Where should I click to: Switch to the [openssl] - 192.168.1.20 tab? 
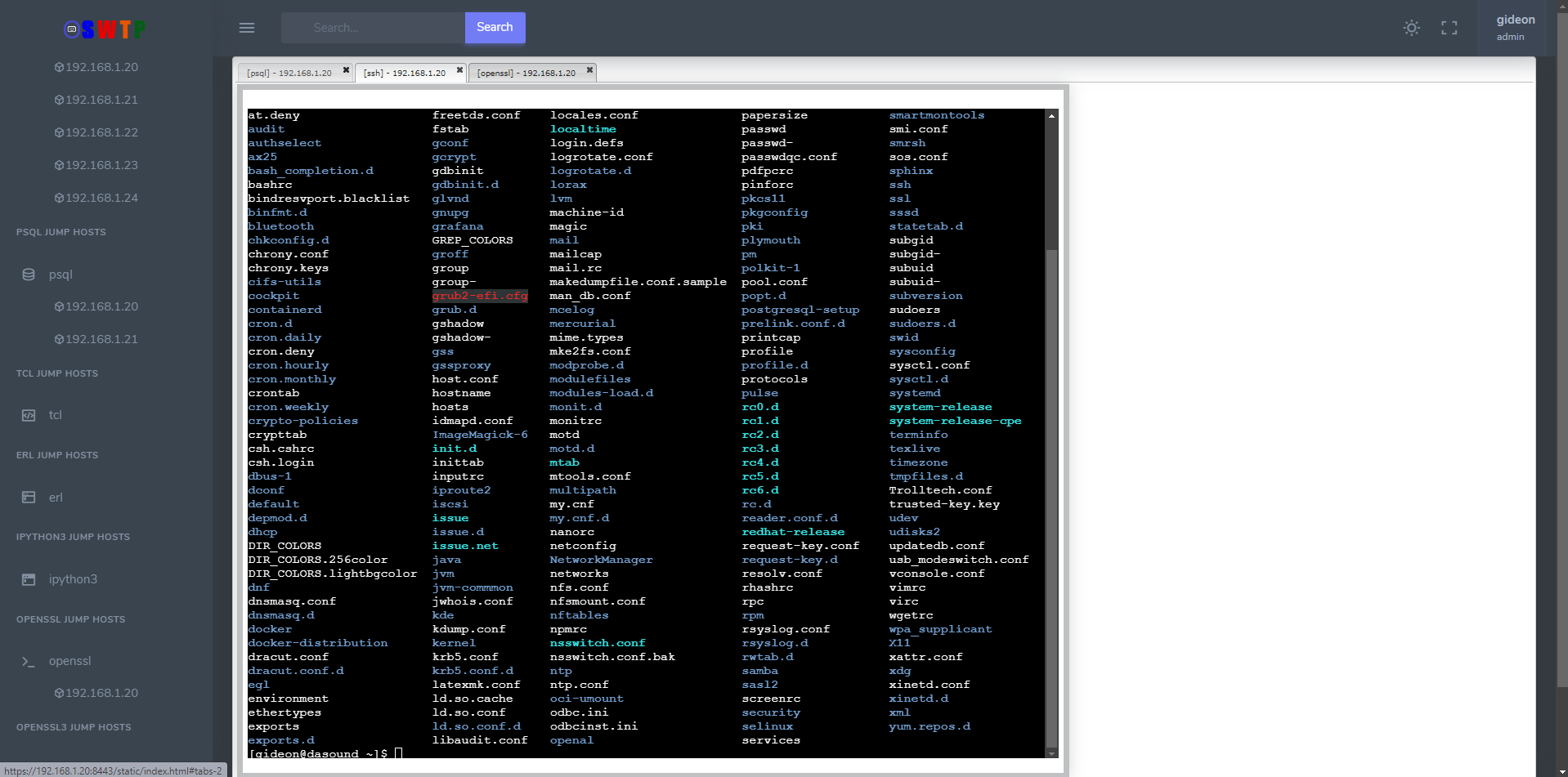pos(526,73)
